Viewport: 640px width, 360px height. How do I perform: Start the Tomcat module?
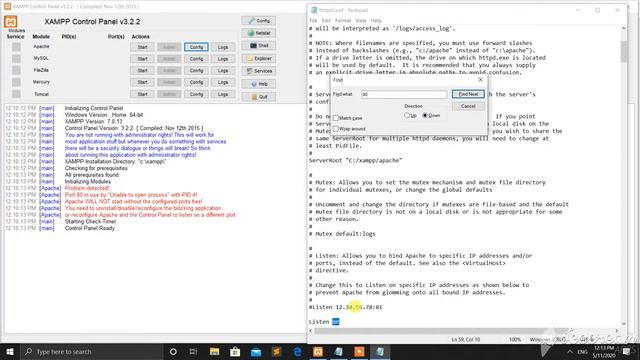pyautogui.click(x=142, y=94)
